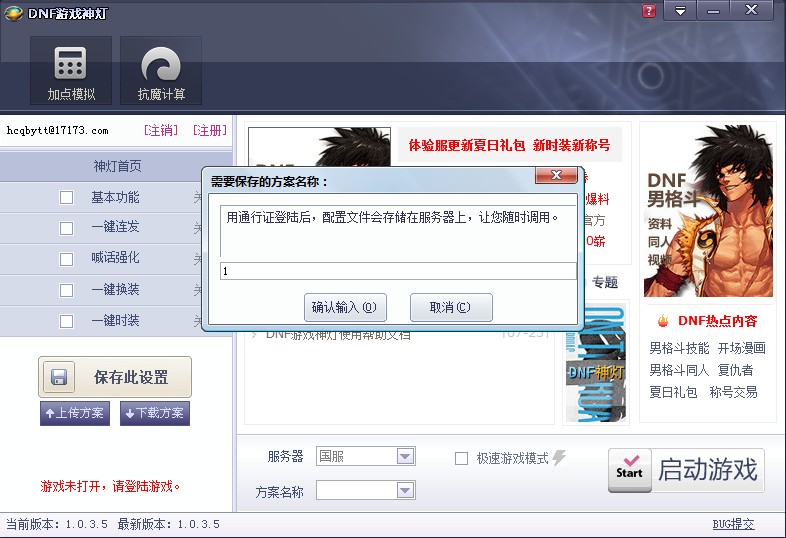Click the 取消(C) button

click(451, 307)
